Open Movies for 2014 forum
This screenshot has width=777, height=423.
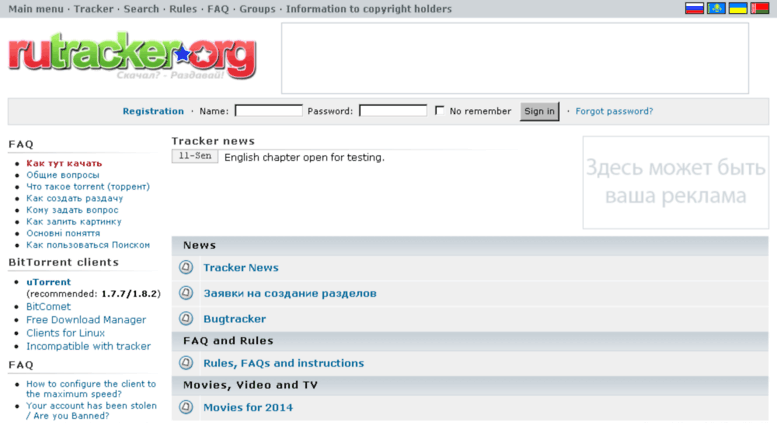point(248,408)
